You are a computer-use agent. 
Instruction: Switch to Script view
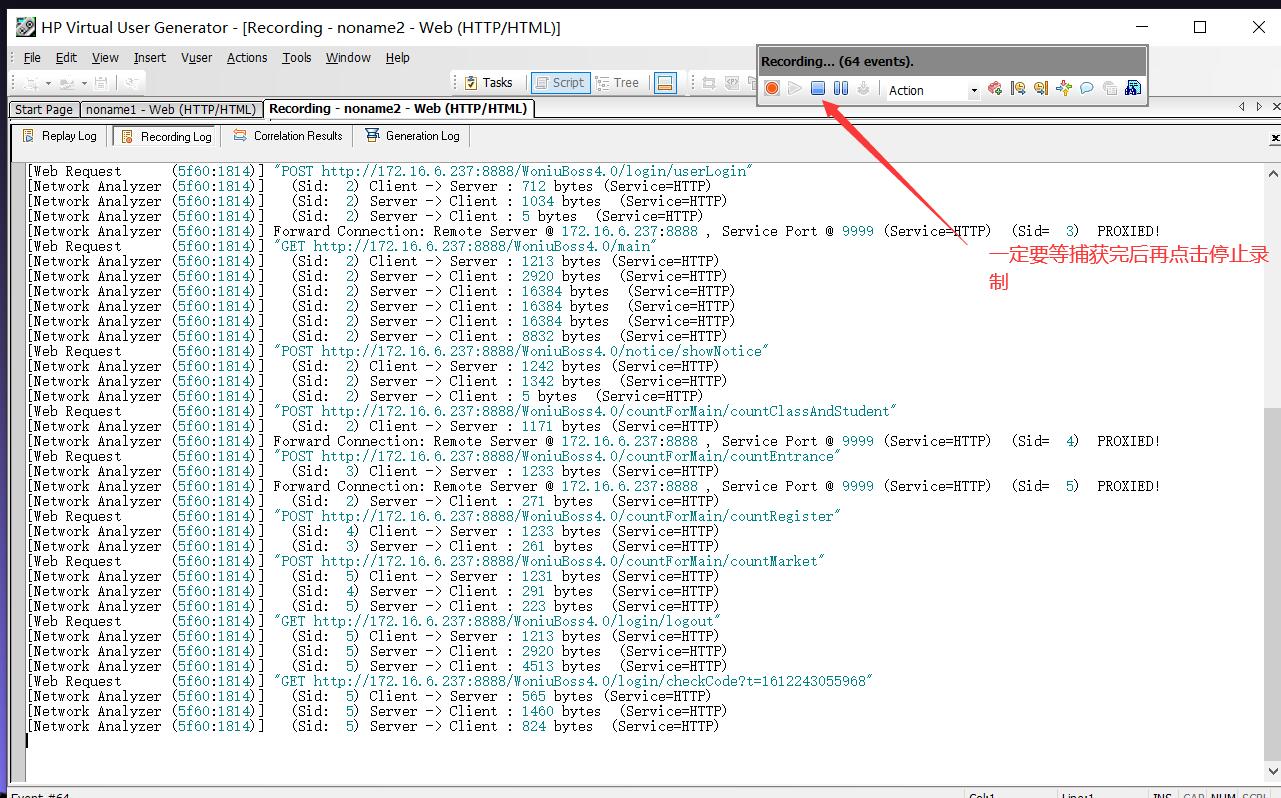tap(560, 83)
